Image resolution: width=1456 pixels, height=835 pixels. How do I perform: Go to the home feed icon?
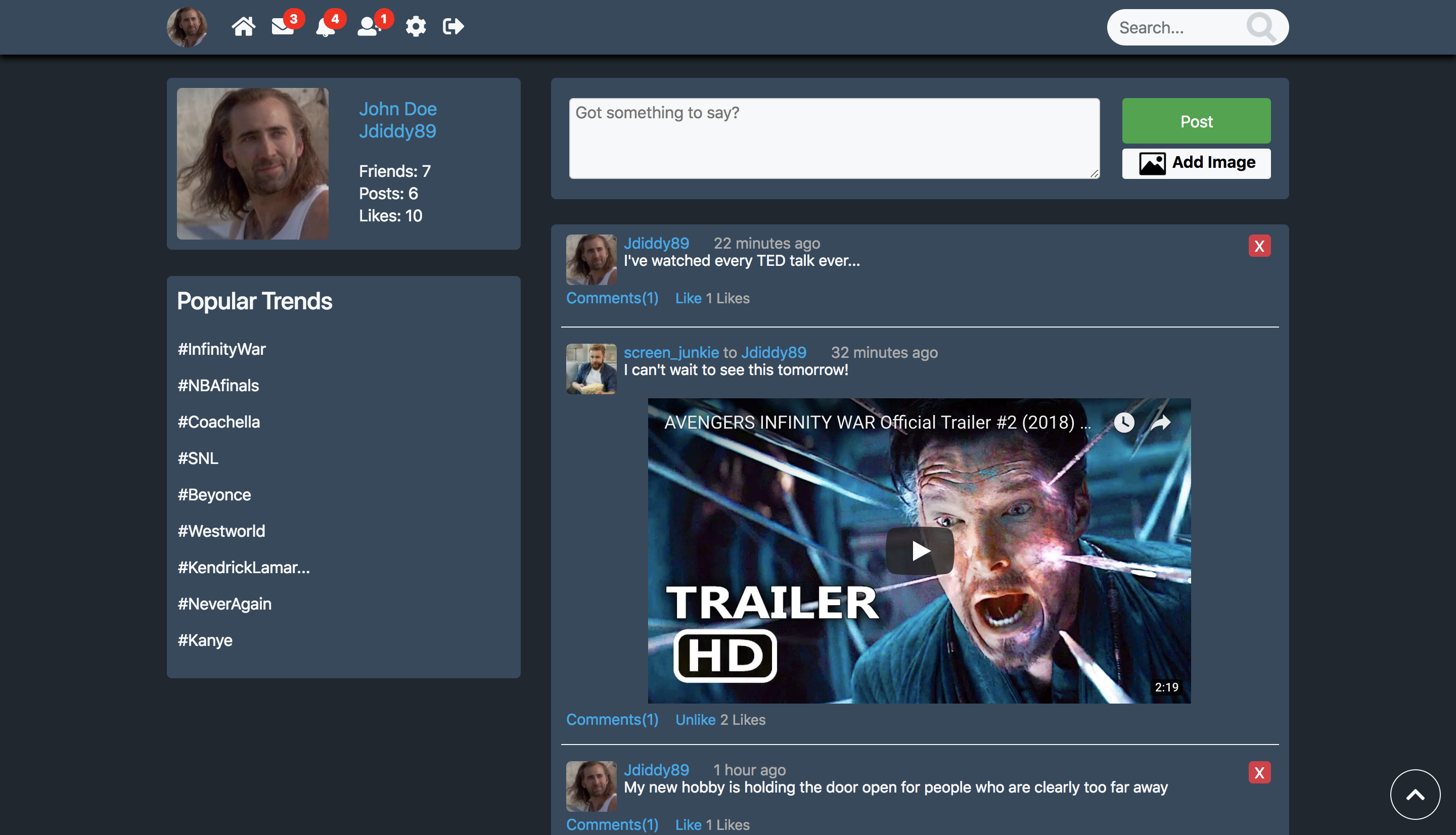(x=243, y=26)
